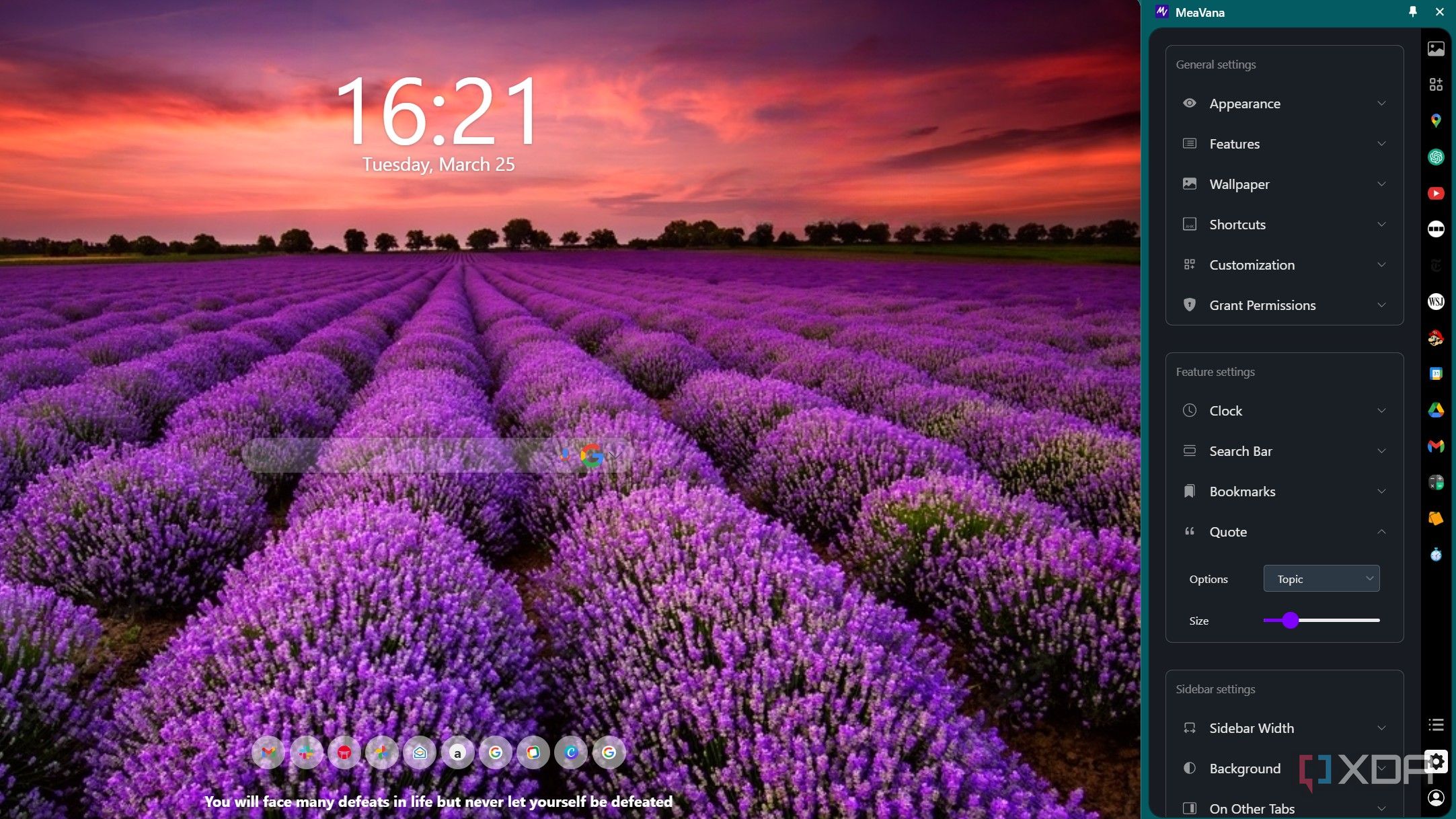Open the Amazon shortcut in the dock
This screenshot has height=819, width=1456.
coord(457,752)
